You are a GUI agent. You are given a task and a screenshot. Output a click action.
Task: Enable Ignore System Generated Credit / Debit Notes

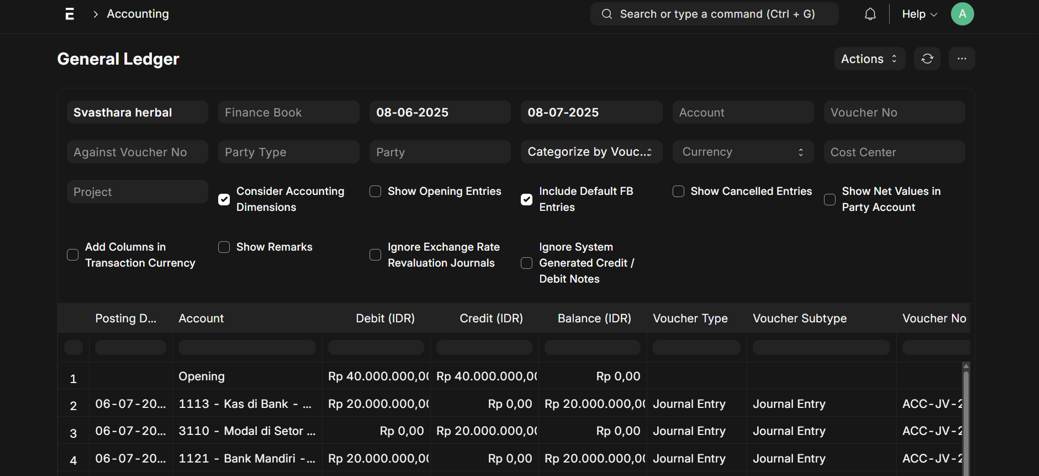(526, 263)
